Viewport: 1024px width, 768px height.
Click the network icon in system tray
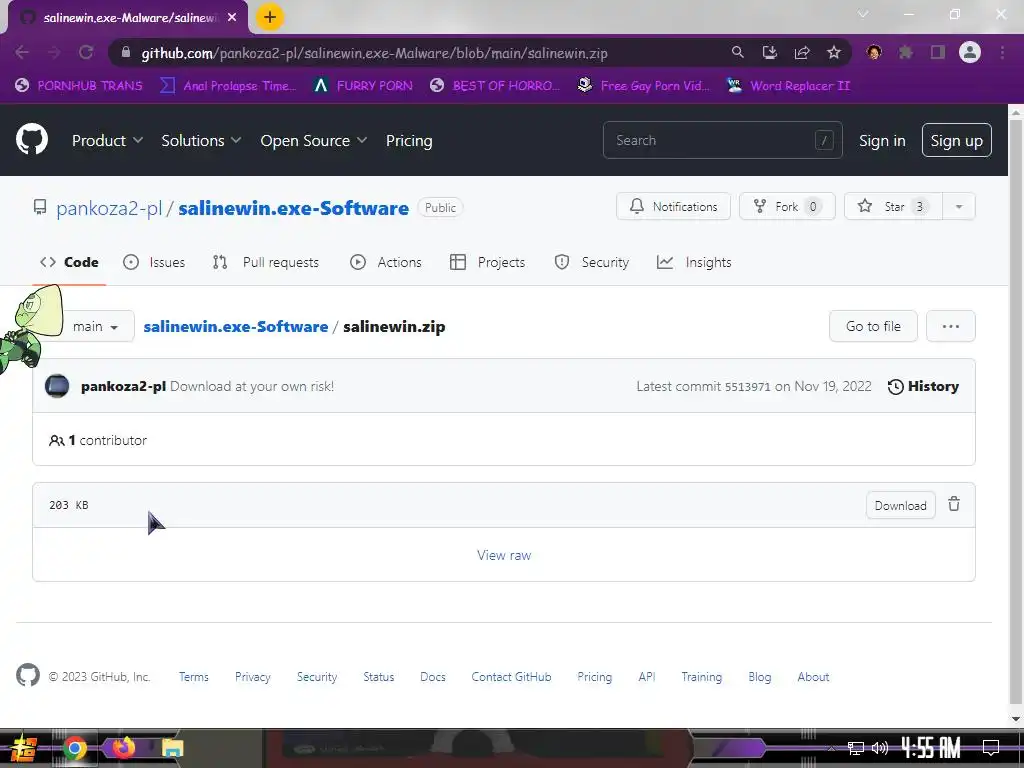[856, 748]
